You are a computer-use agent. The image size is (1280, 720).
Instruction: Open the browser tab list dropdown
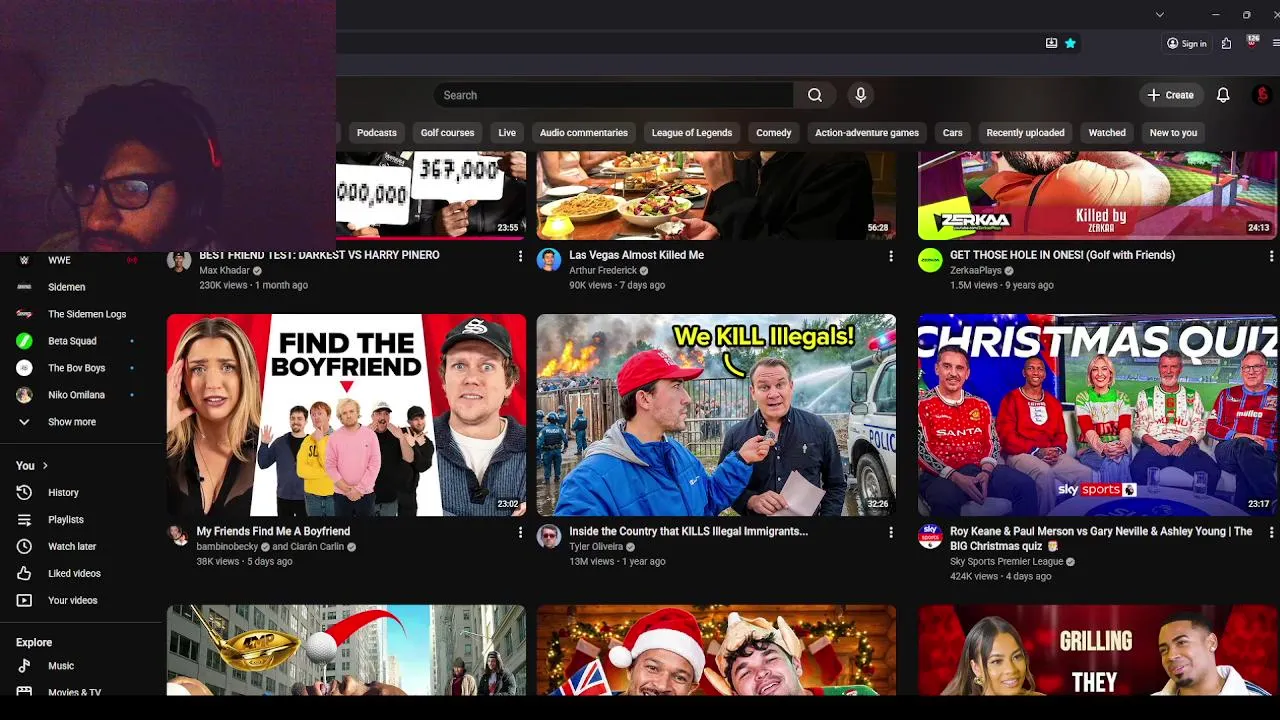point(1159,14)
